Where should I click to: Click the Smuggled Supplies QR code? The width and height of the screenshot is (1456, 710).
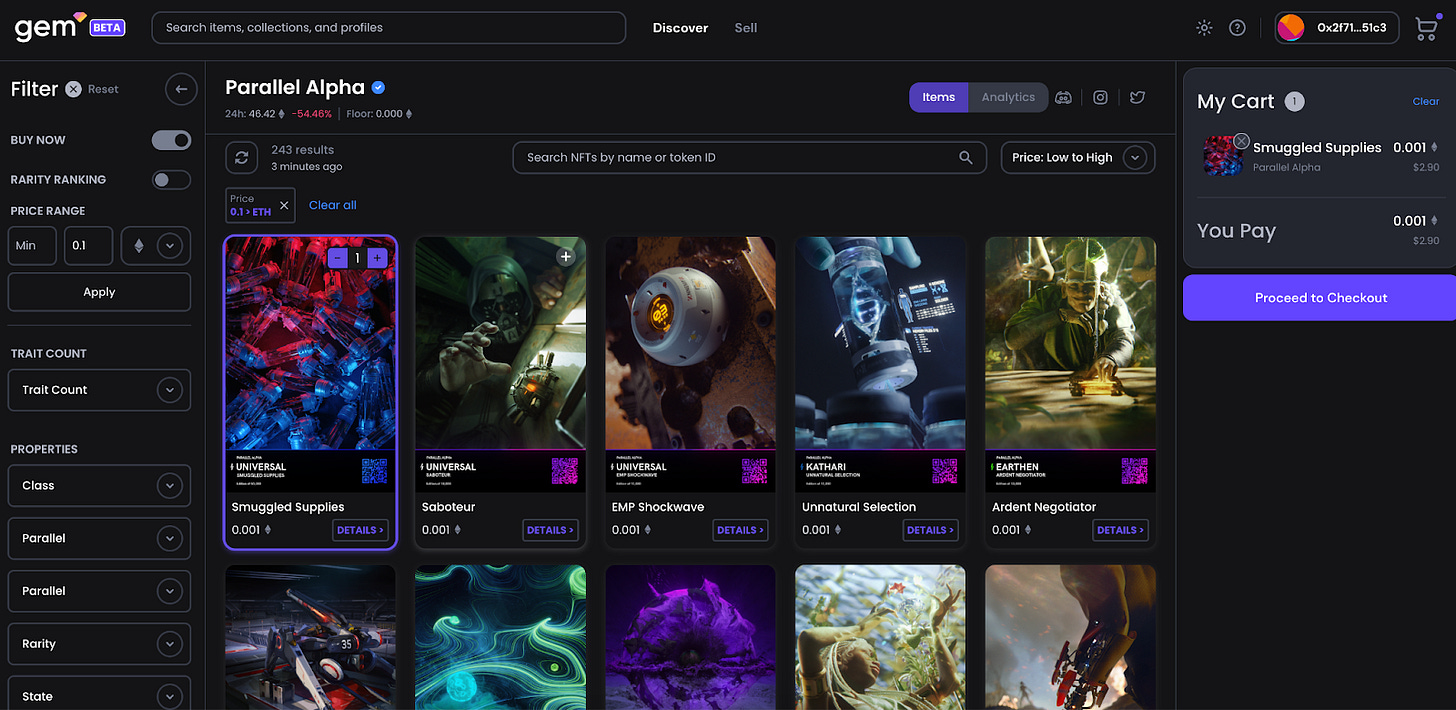(x=375, y=471)
